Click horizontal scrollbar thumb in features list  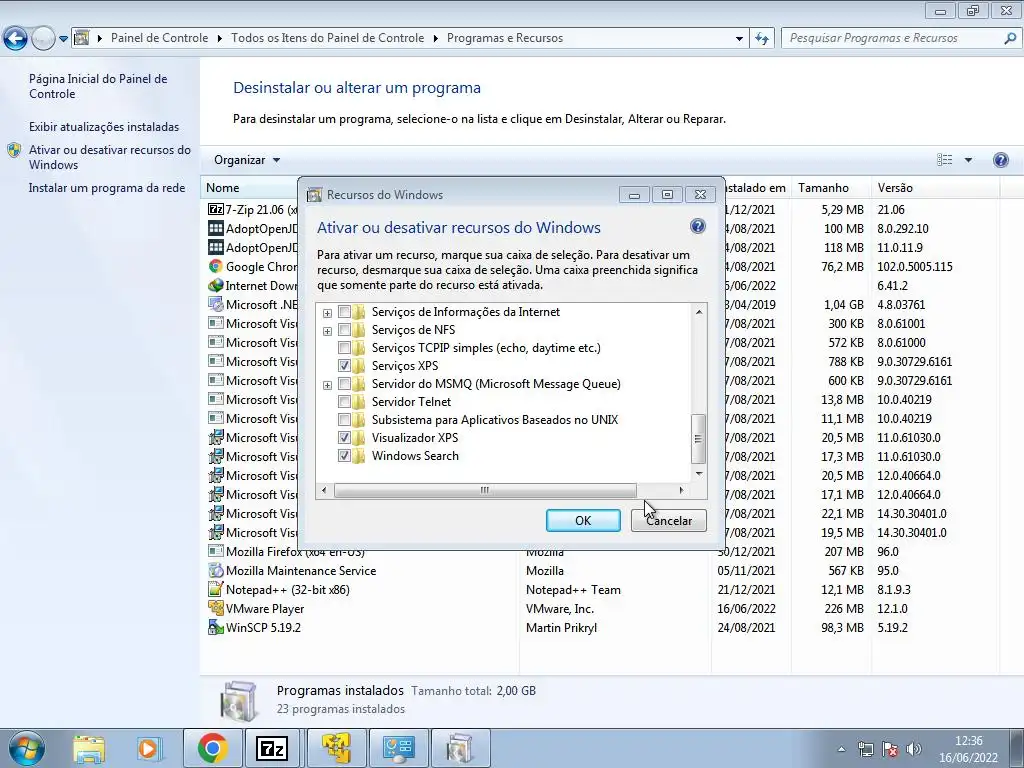485,490
